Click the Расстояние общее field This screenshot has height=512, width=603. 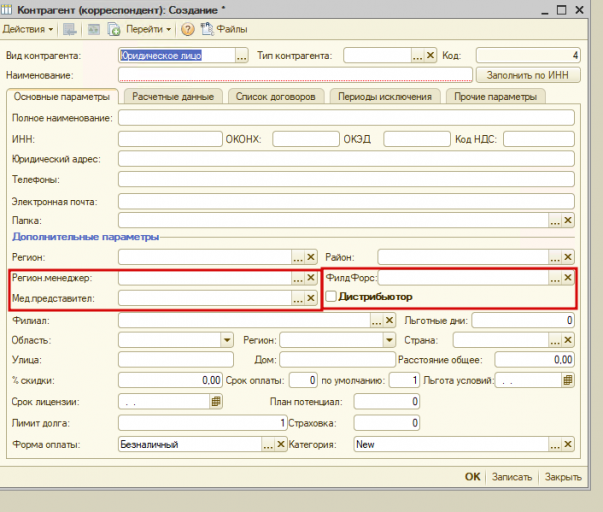[535, 360]
